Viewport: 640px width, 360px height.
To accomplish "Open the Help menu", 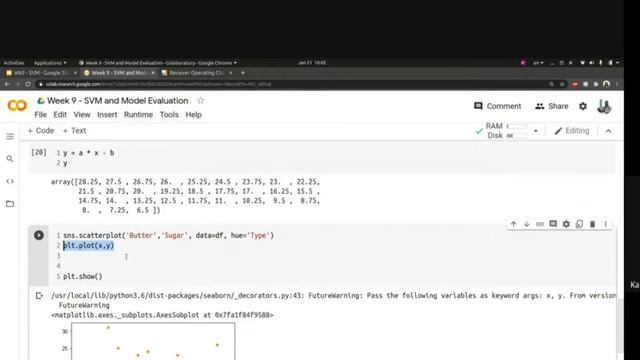I will [193, 115].
